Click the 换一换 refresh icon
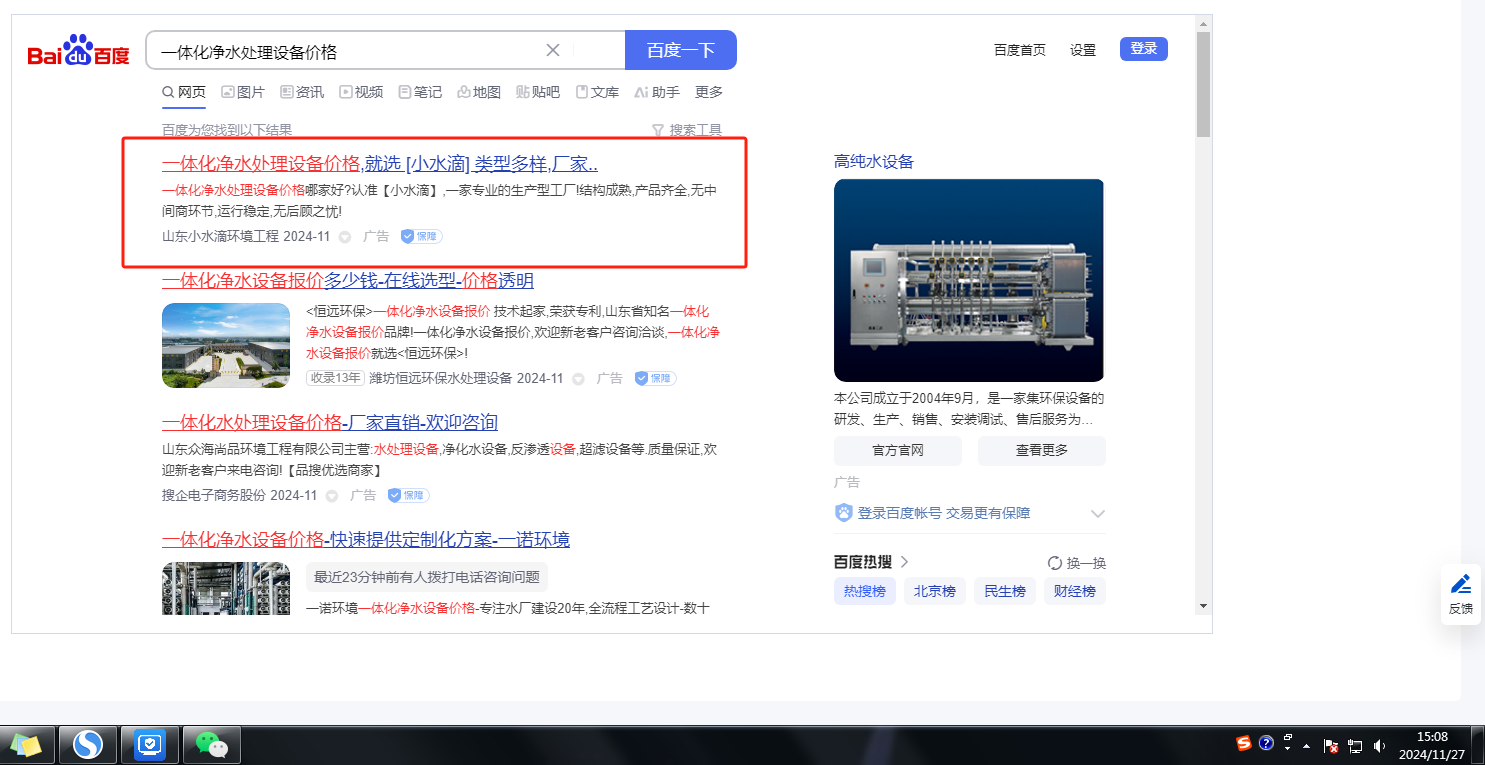The image size is (1485, 765). pos(1054,563)
